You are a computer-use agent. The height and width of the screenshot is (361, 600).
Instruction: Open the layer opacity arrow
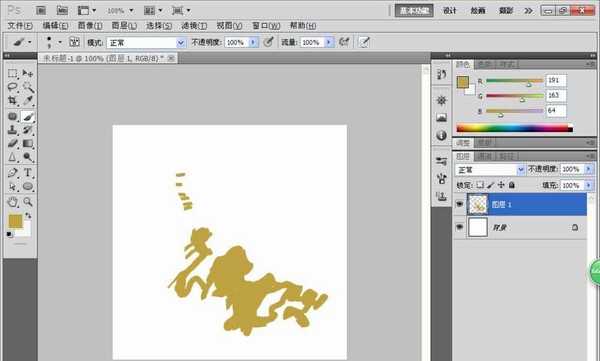pyautogui.click(x=589, y=169)
